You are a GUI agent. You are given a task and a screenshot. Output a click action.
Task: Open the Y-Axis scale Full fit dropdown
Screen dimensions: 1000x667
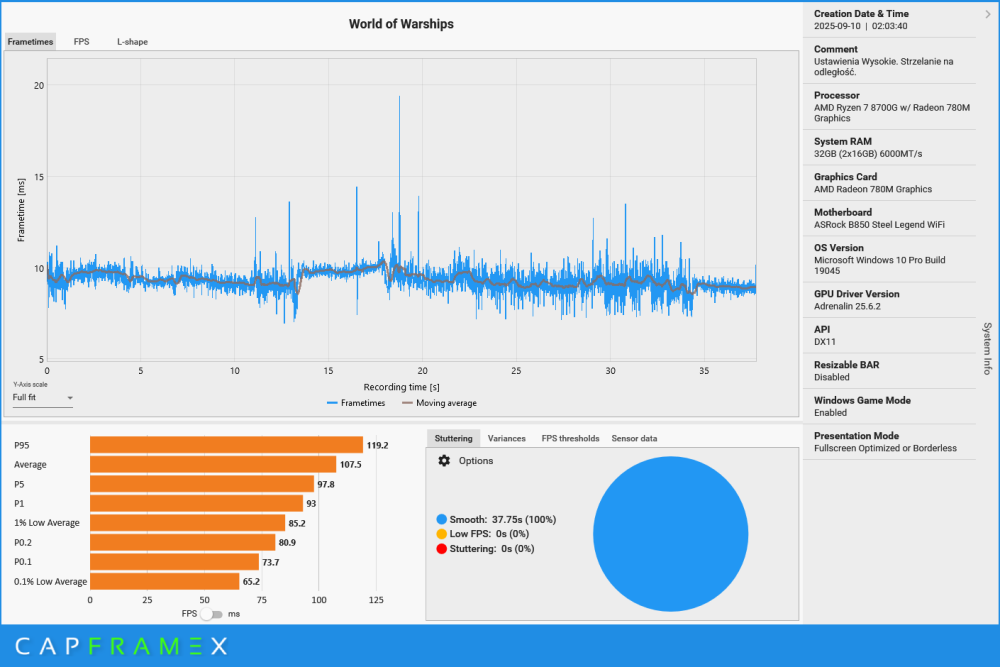click(42, 397)
